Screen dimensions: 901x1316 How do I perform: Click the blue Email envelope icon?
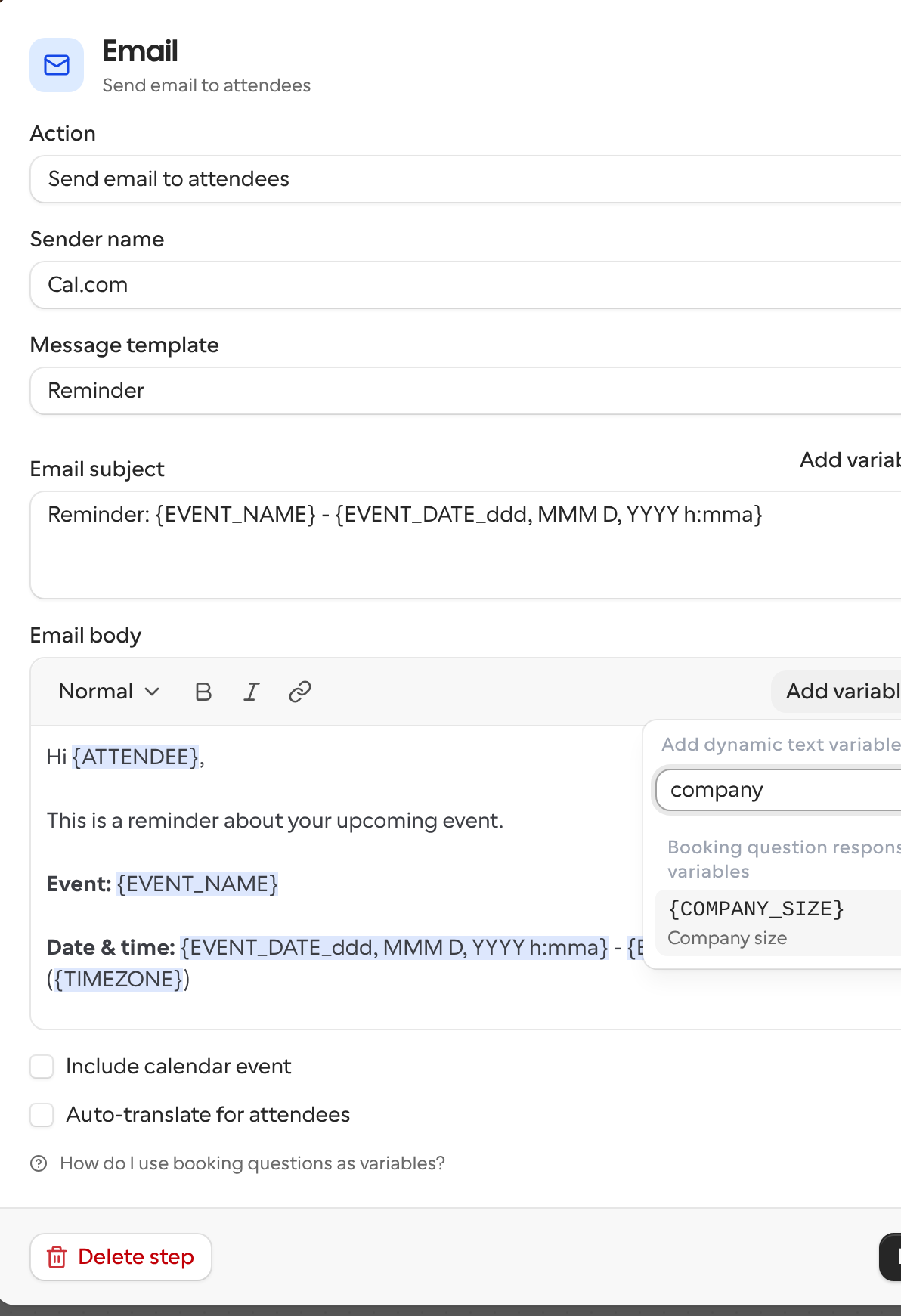[57, 65]
